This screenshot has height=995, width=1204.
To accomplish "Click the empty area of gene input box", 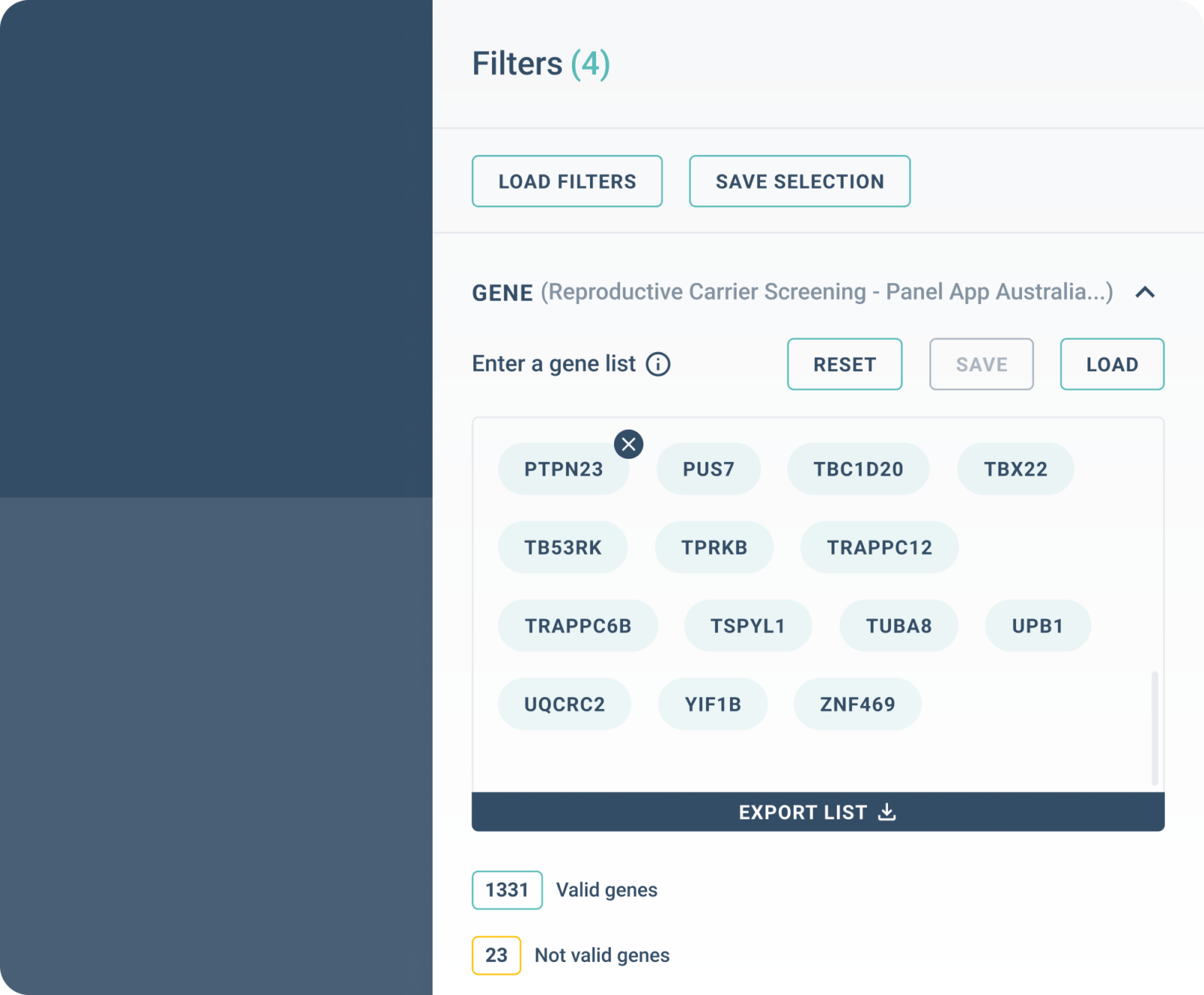I will tap(813, 762).
